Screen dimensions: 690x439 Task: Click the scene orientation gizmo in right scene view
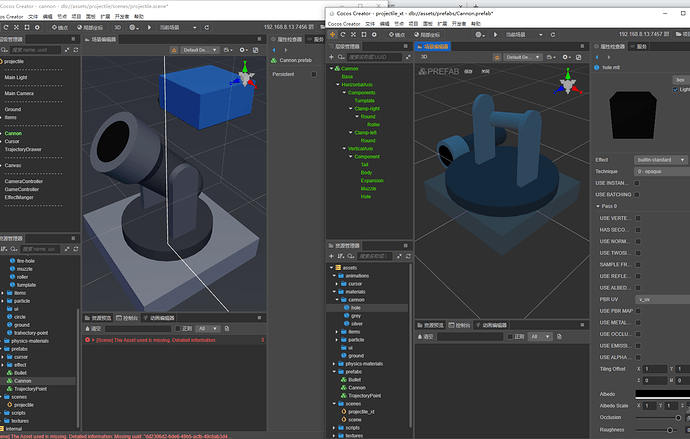[x=567, y=82]
